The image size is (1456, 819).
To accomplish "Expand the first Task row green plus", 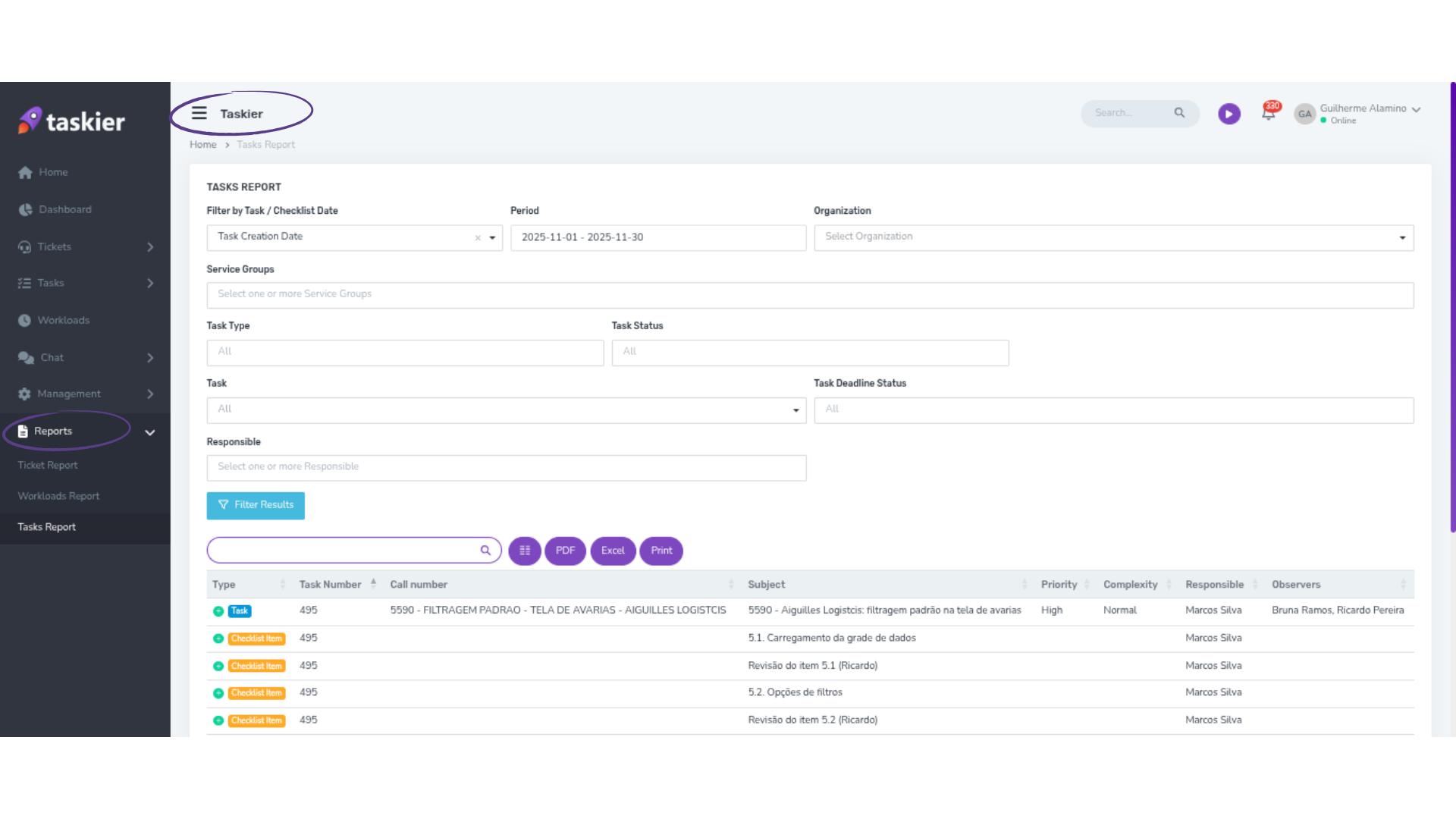I will (218, 611).
